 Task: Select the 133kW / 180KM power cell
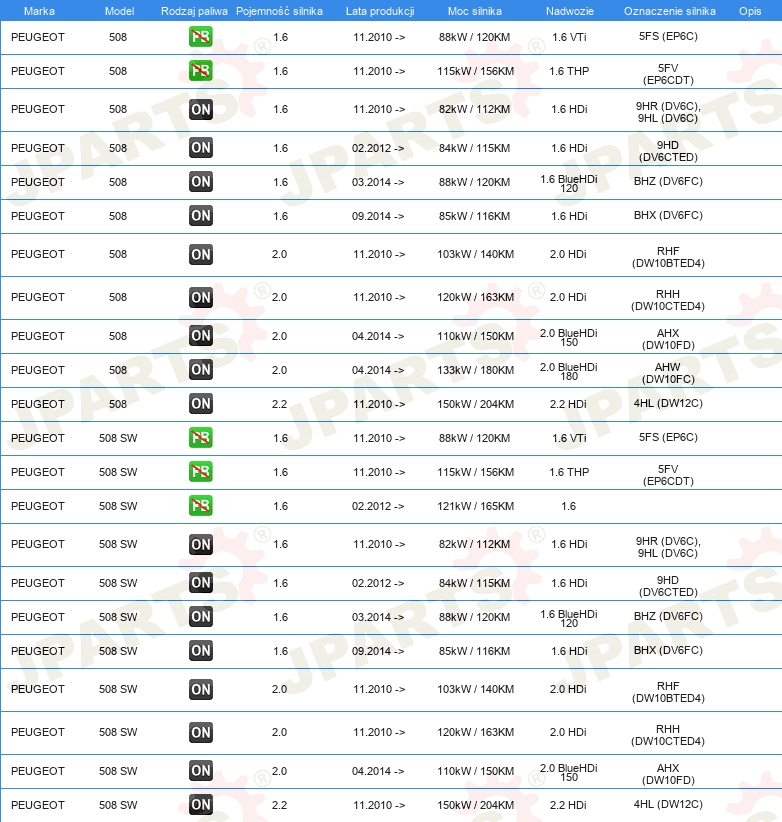coord(476,370)
